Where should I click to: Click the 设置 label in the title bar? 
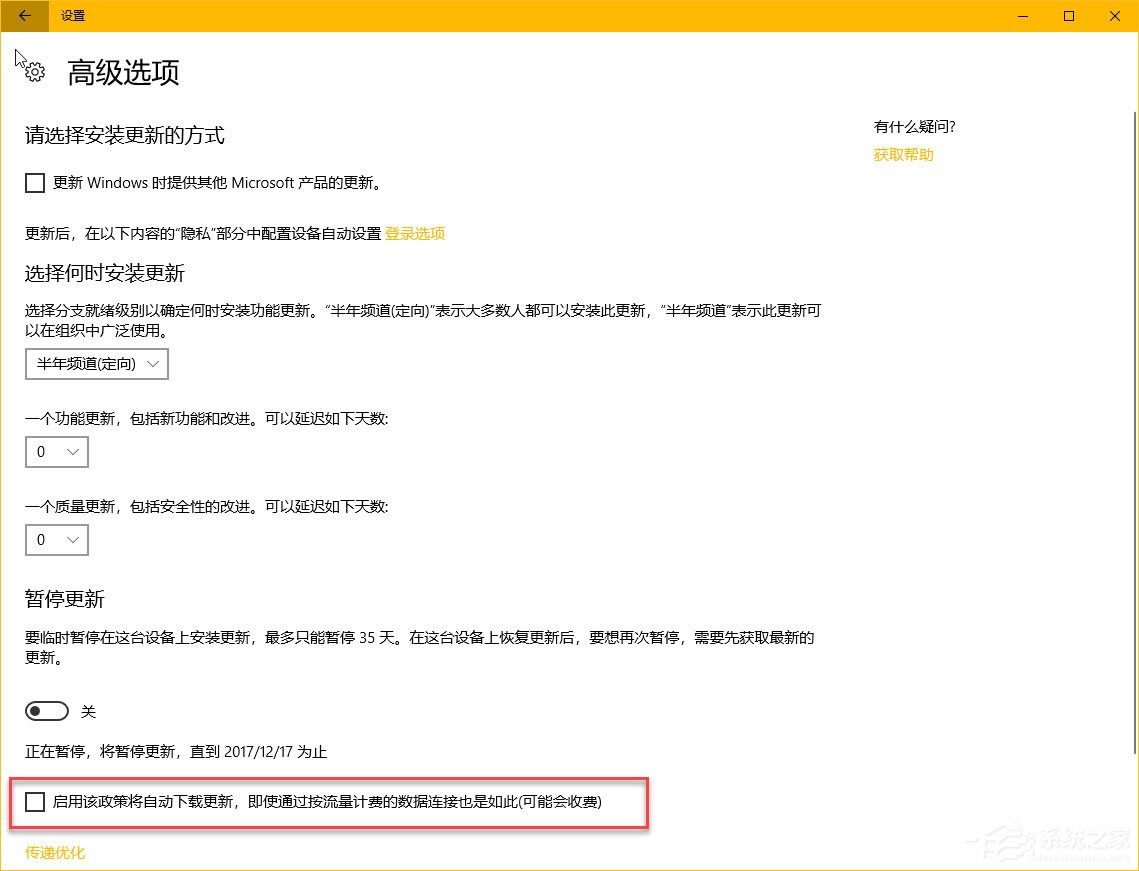(72, 16)
